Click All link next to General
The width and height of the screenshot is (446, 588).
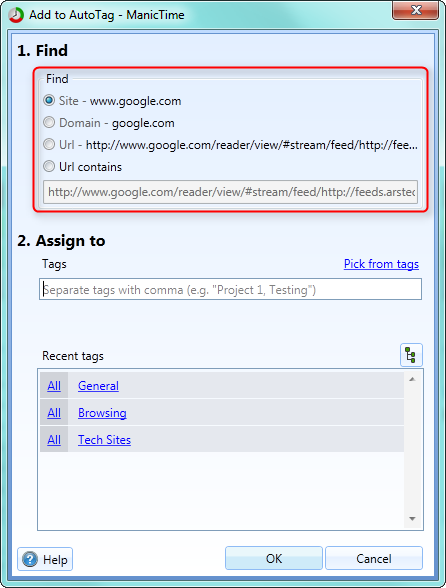click(54, 386)
